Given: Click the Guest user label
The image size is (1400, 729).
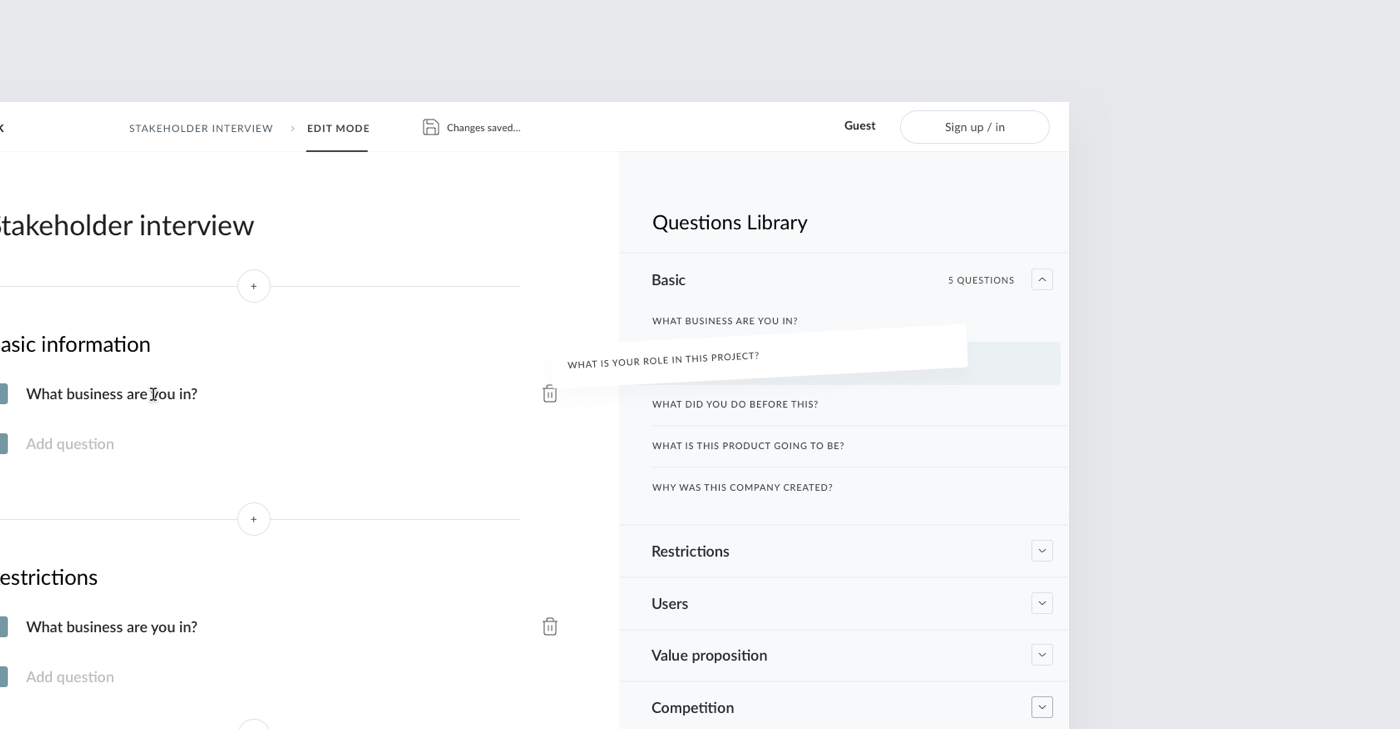Looking at the screenshot, I should [860, 126].
